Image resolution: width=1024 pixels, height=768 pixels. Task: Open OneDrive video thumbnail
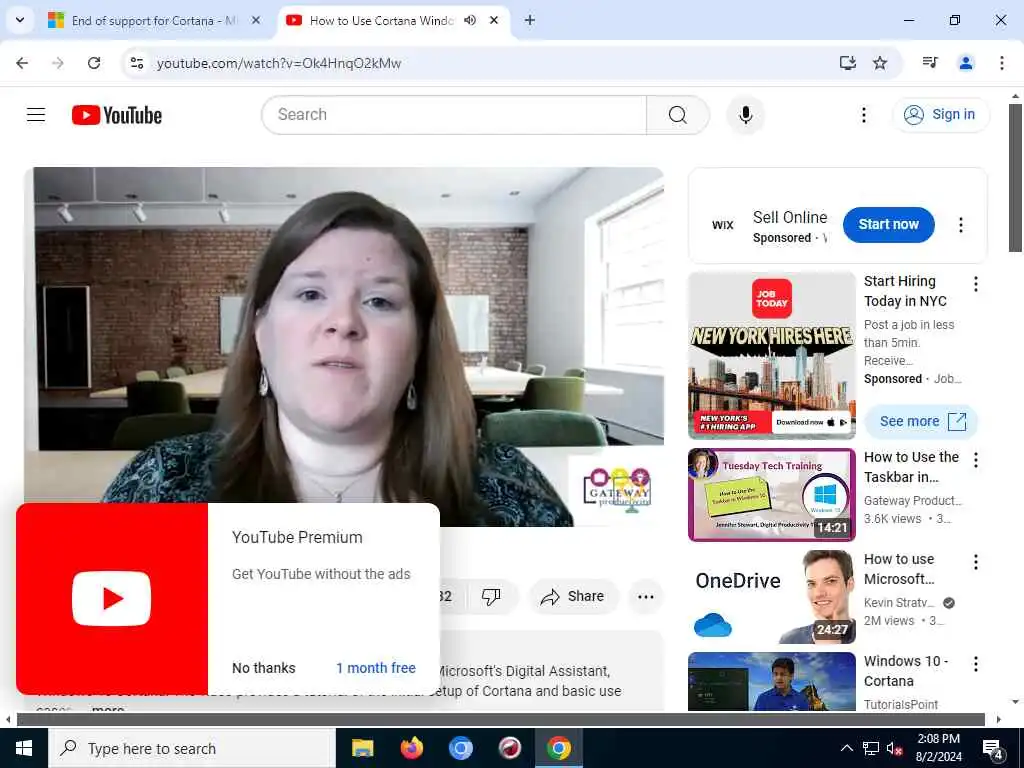coord(772,597)
